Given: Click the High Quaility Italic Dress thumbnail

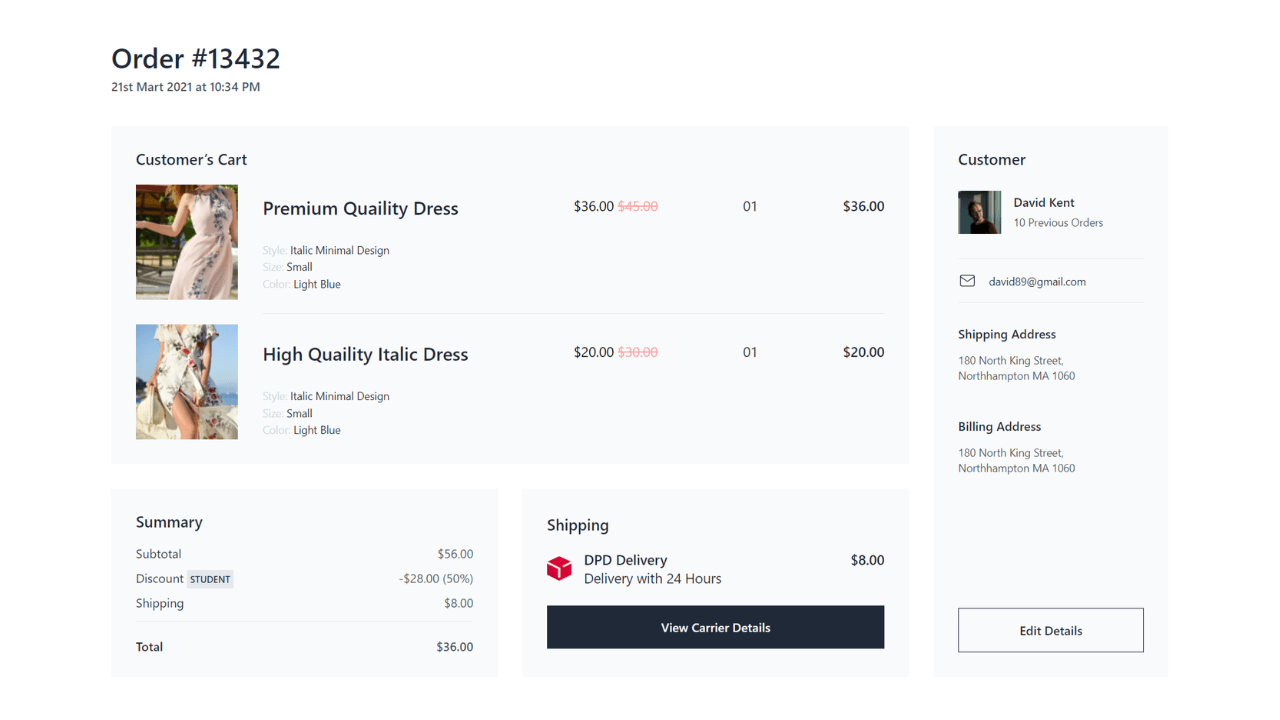Looking at the screenshot, I should coord(186,381).
